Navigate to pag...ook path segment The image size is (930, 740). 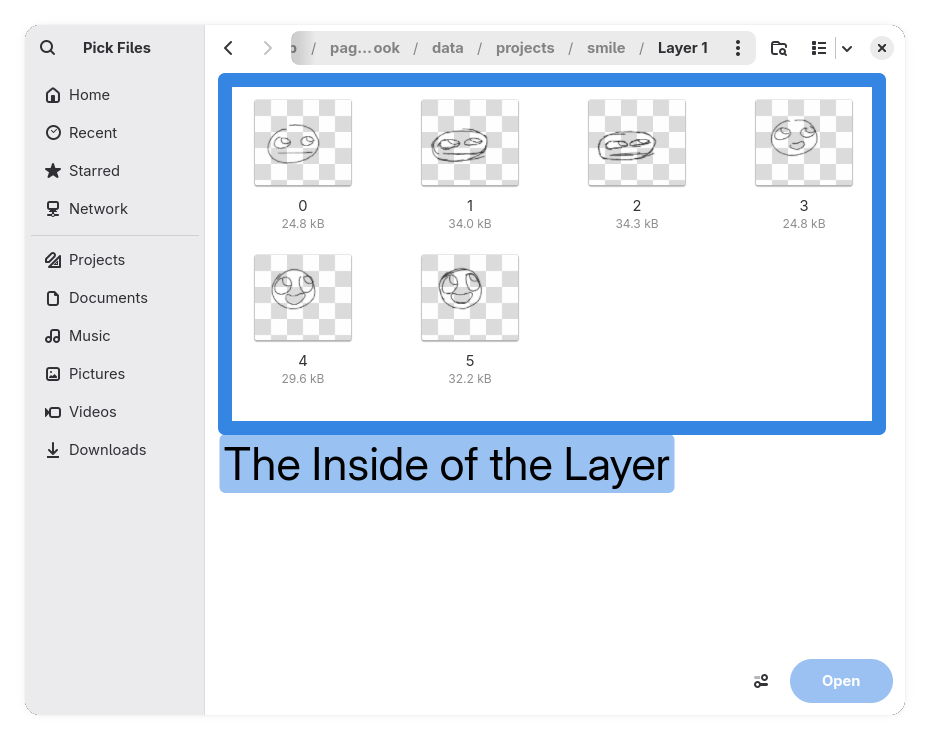[x=365, y=48]
